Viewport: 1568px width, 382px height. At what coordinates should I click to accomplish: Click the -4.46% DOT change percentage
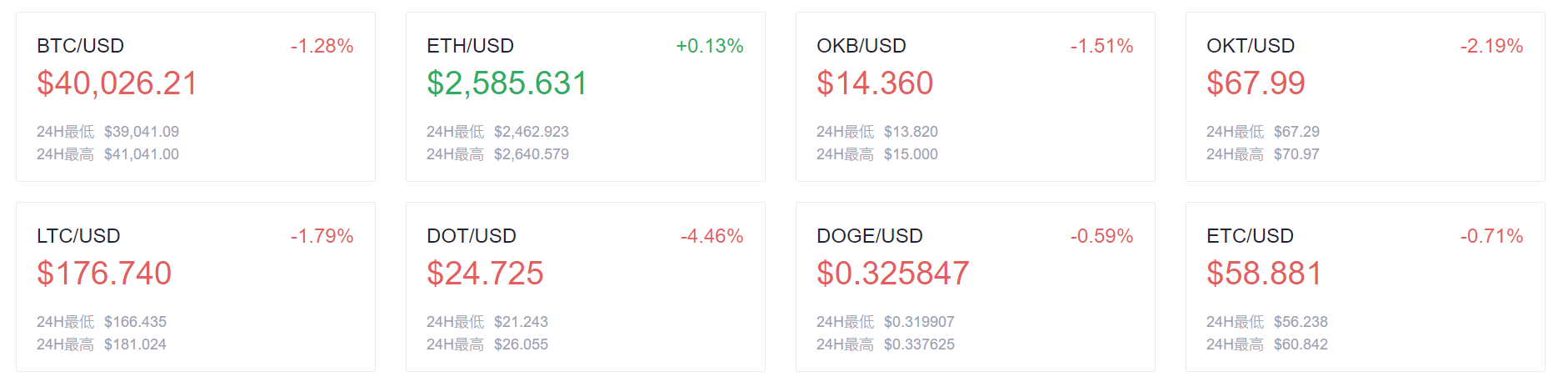pyautogui.click(x=712, y=236)
